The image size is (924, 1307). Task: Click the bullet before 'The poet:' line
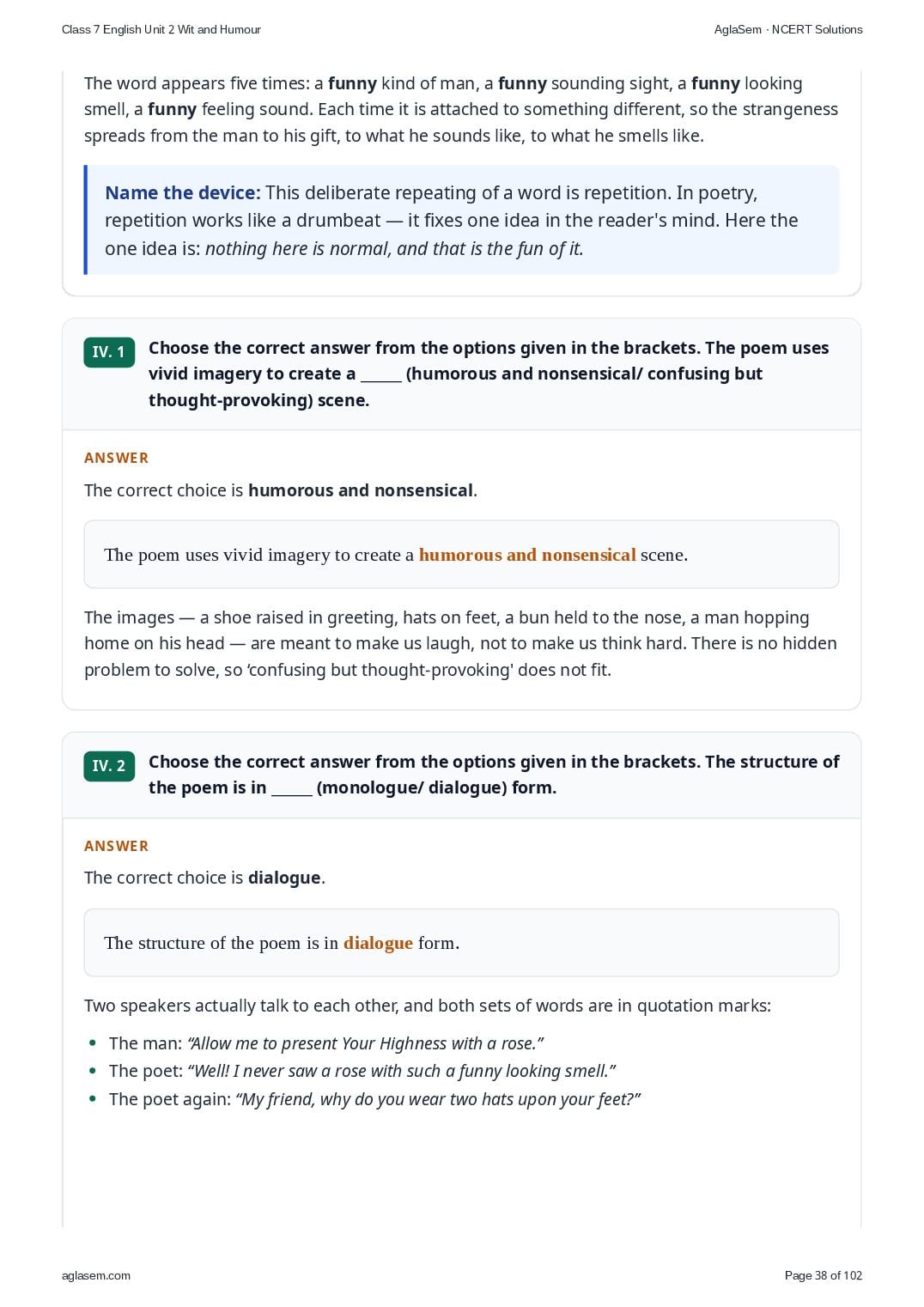[x=93, y=1071]
